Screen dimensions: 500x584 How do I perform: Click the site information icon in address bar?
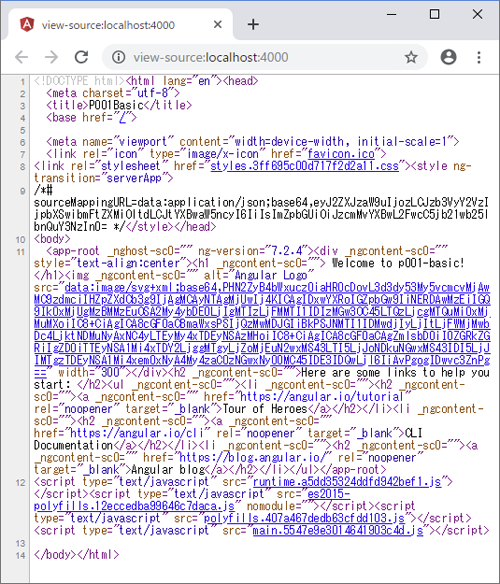pyautogui.click(x=118, y=57)
